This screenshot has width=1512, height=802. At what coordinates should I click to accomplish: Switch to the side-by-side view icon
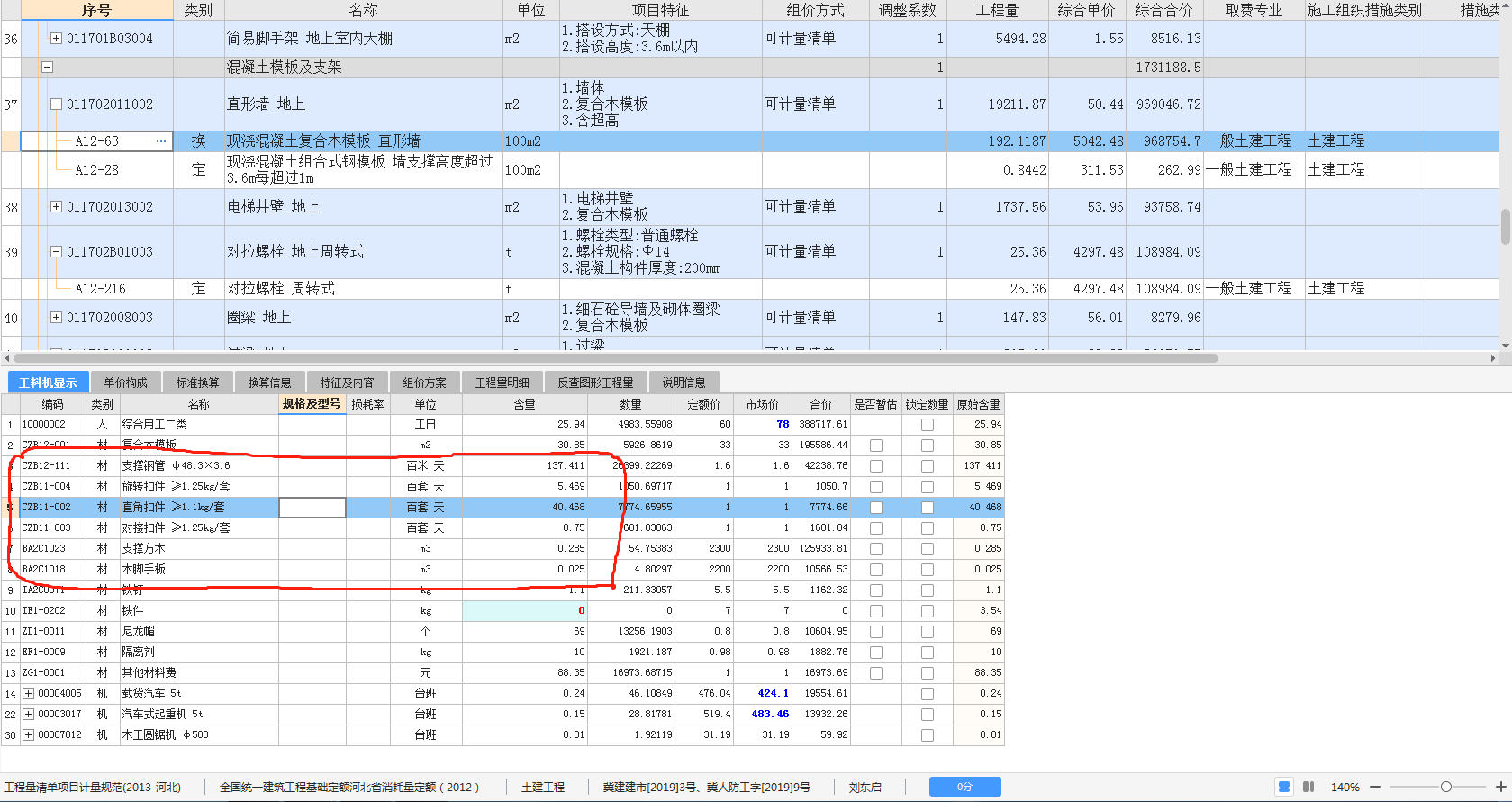pos(1308,787)
